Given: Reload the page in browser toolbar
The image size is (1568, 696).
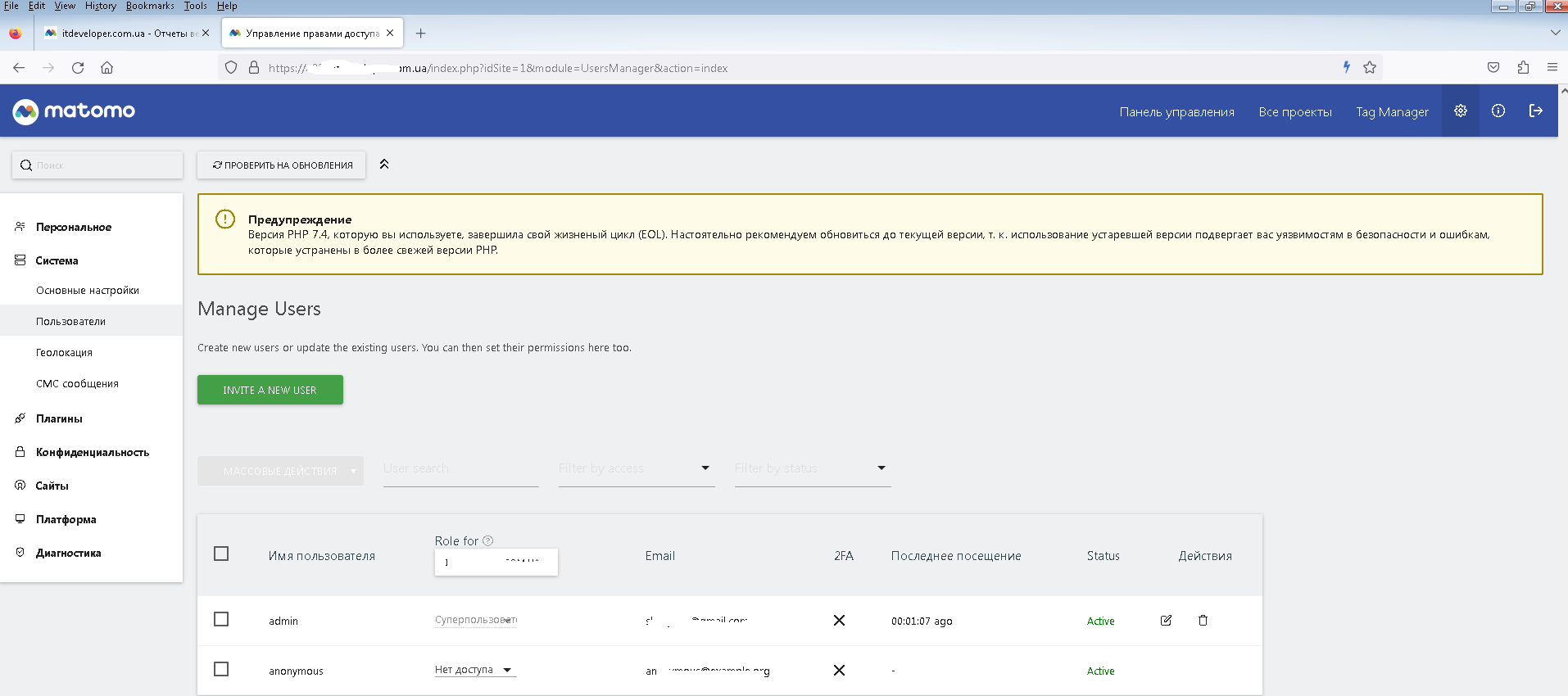Looking at the screenshot, I should pos(78,68).
